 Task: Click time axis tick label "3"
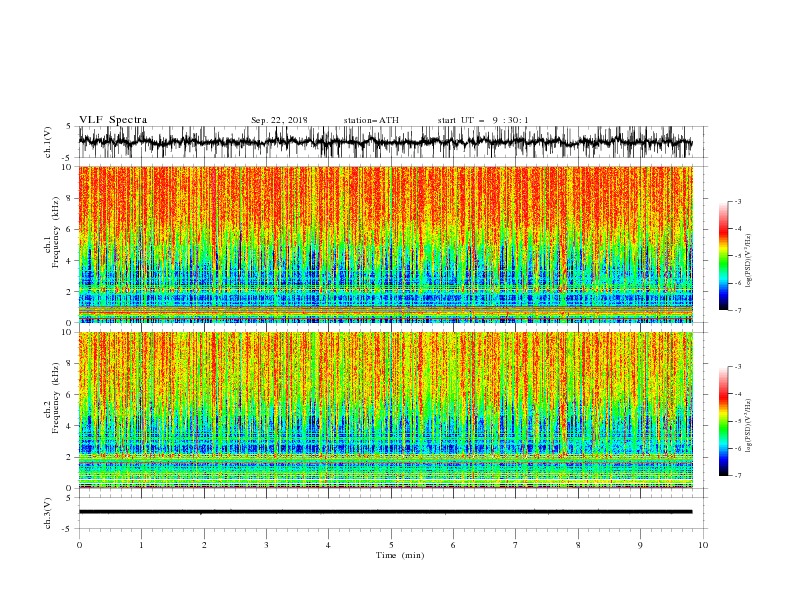pos(266,545)
